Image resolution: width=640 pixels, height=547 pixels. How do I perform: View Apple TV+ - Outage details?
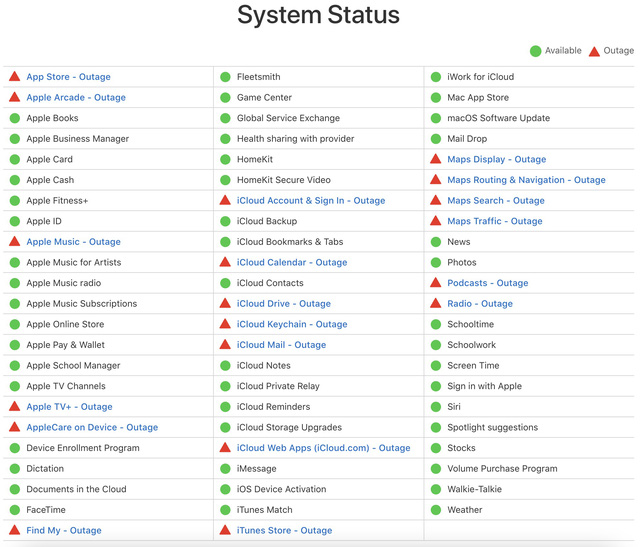click(69, 407)
